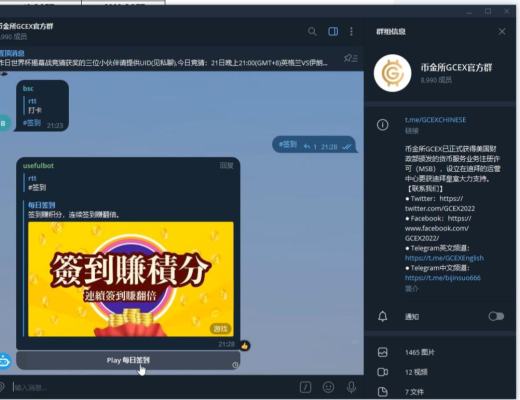Open the 7 files media row
This screenshot has width=520, height=400.
coord(440,392)
